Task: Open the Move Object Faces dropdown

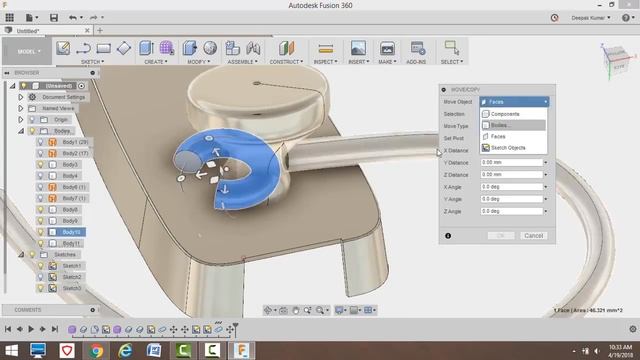Action: click(x=514, y=102)
